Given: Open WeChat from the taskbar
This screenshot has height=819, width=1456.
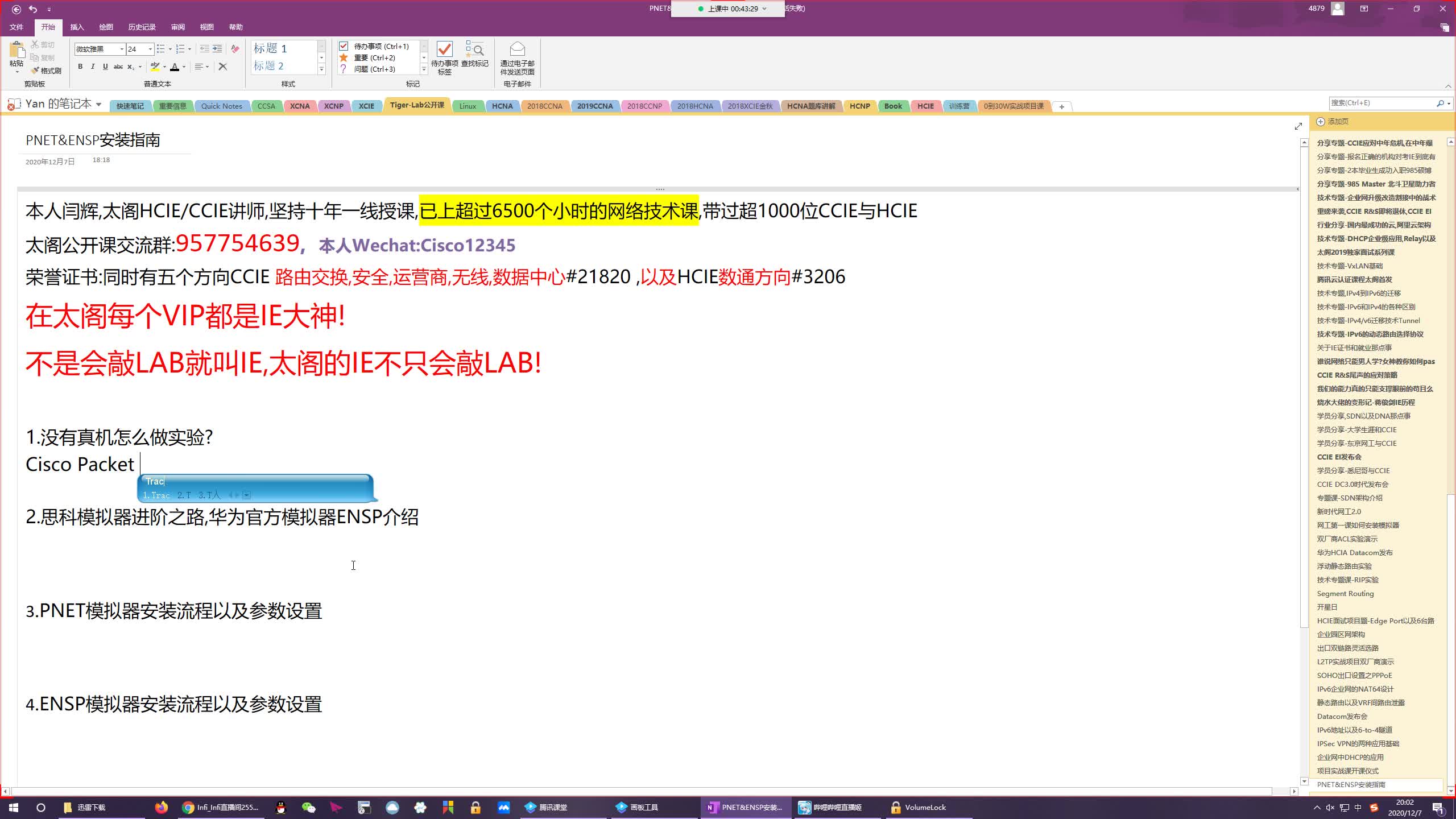Looking at the screenshot, I should 308,807.
